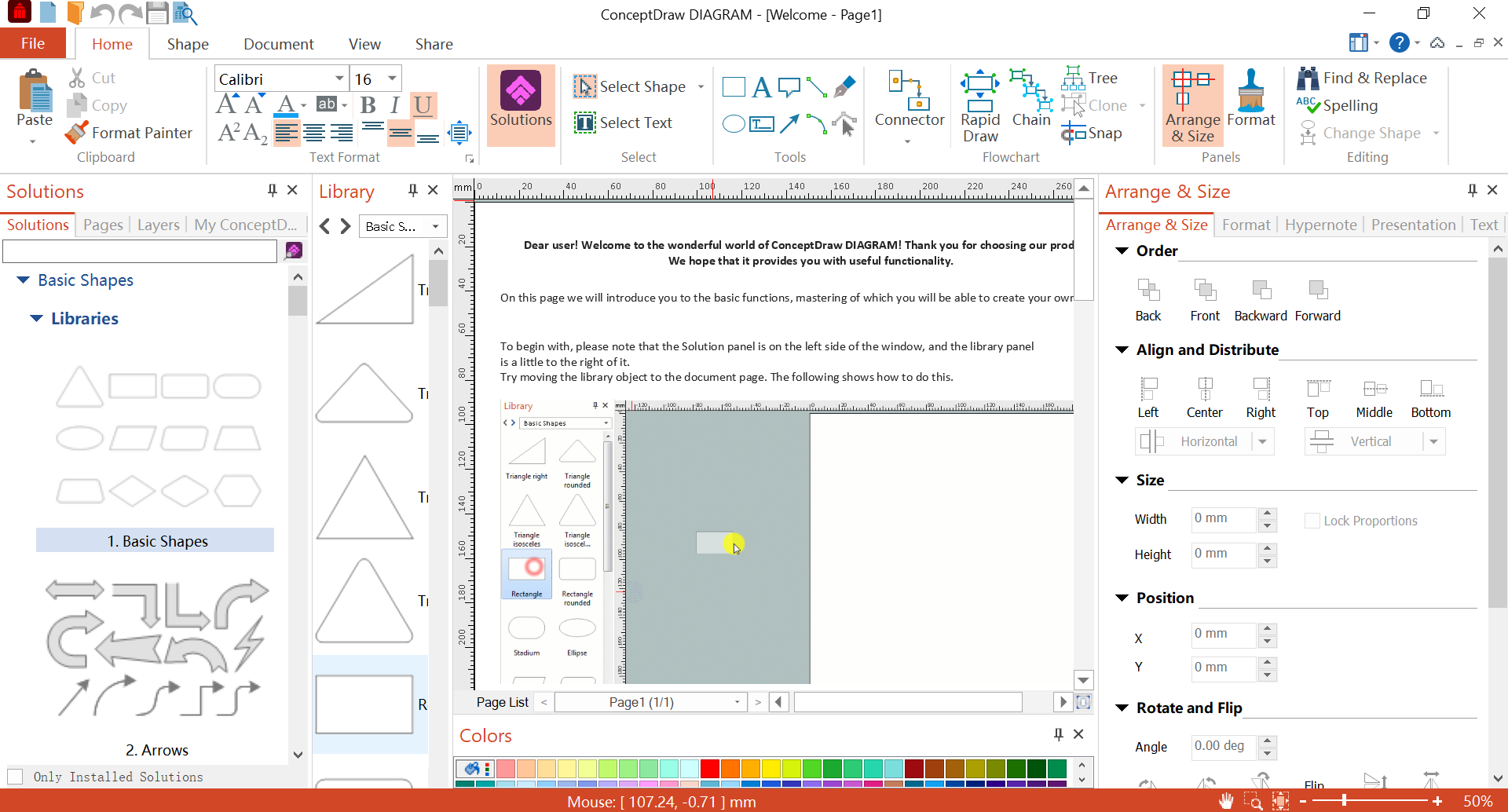Click the Vertical distribute button
Screen dimensions: 1508x812
click(1363, 441)
